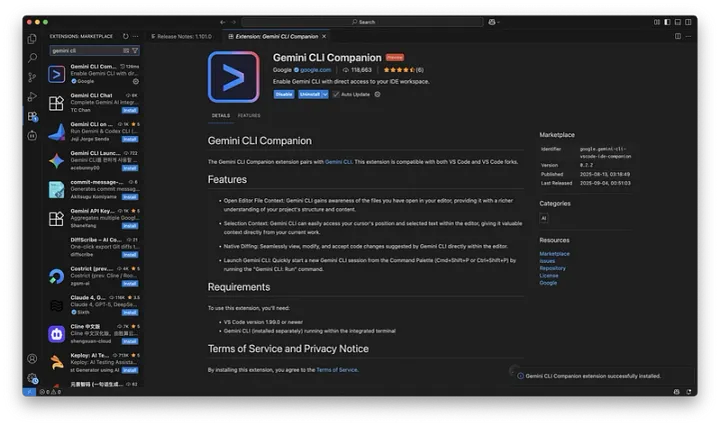Split the editor to the right
The image size is (720, 426).
(x=678, y=36)
